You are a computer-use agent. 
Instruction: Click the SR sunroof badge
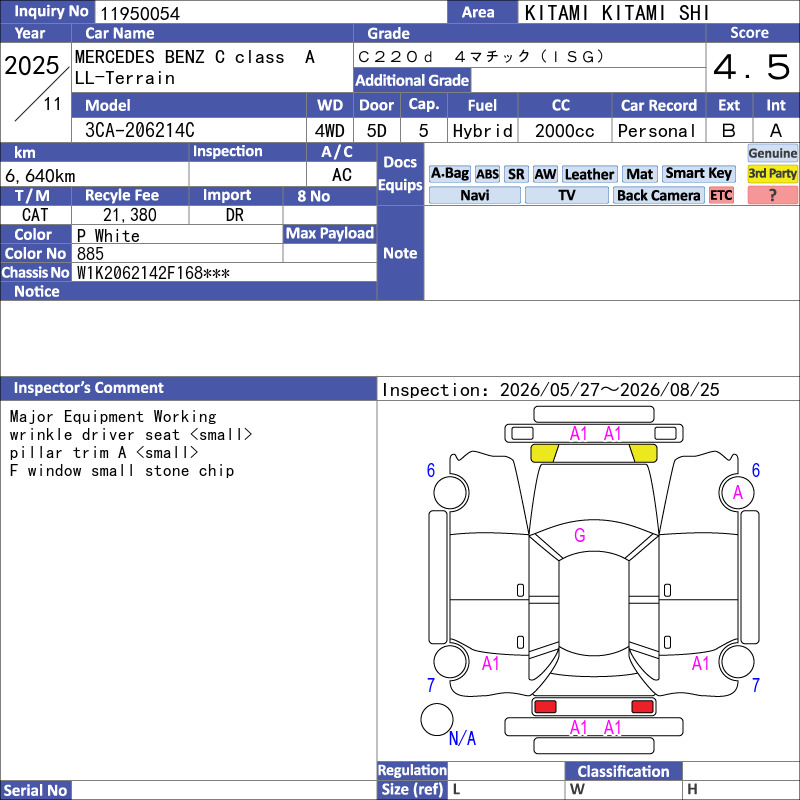(516, 174)
